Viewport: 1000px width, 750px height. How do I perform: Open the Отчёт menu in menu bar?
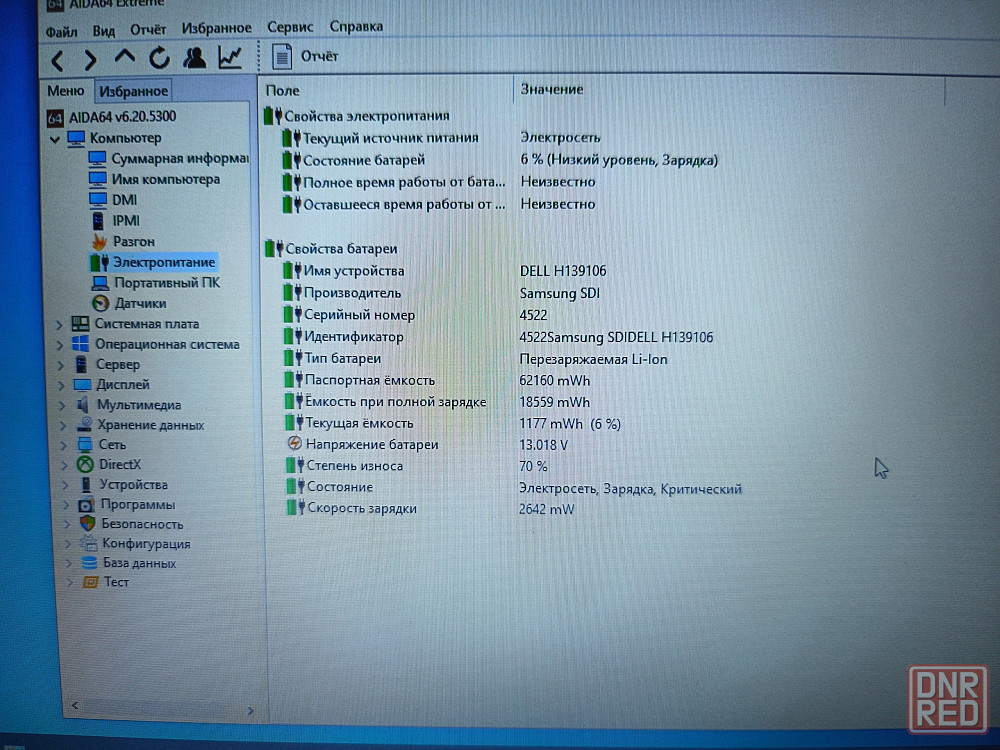click(x=148, y=29)
